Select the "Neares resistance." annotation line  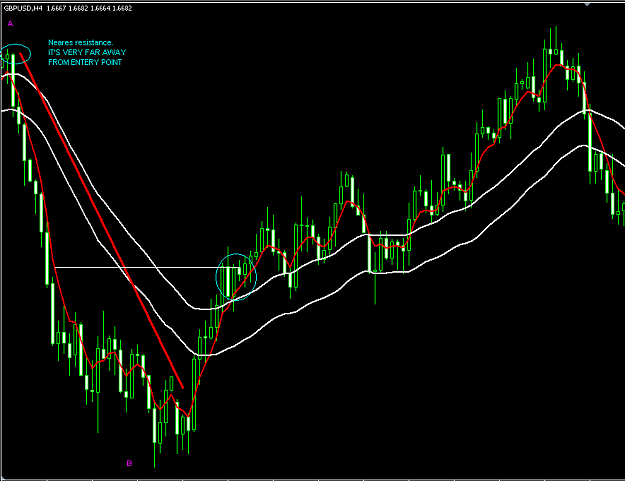[81, 42]
